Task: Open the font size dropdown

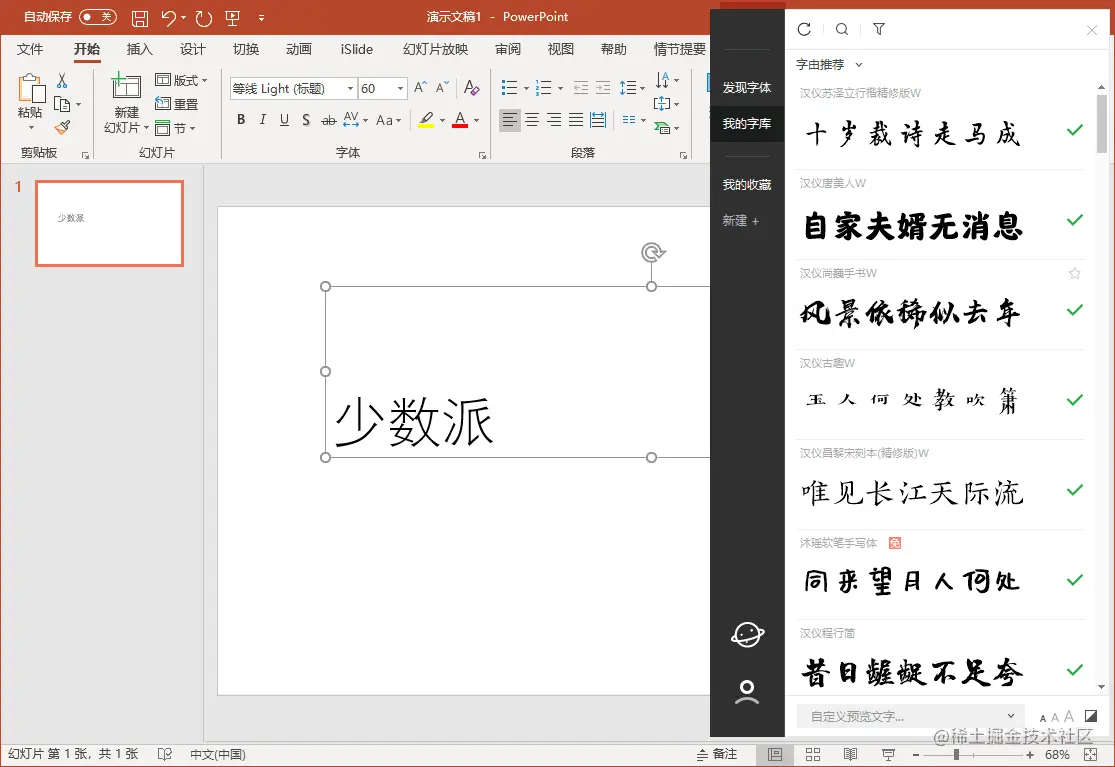Action: (398, 88)
